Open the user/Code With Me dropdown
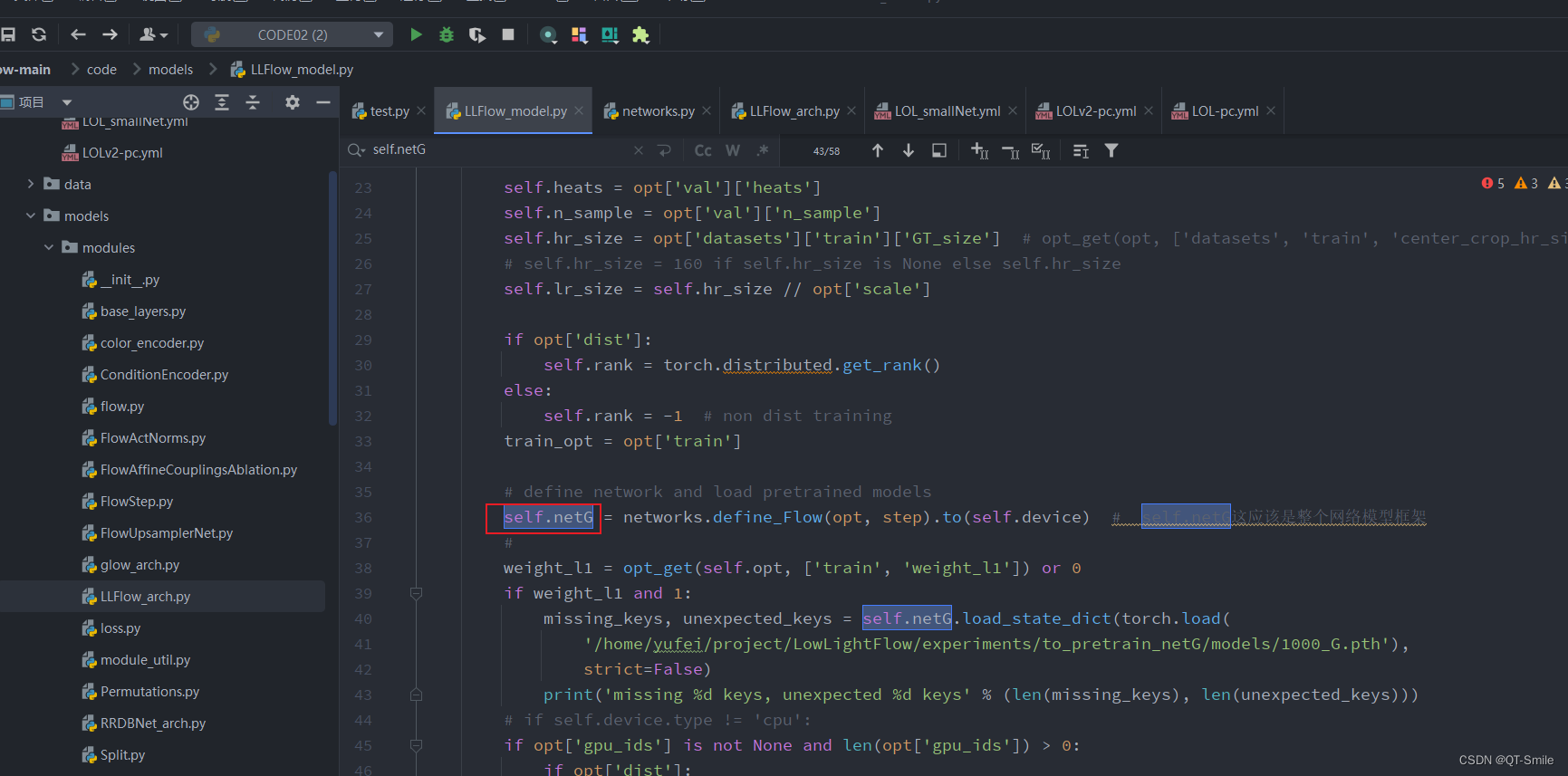The image size is (1568, 776). [153, 34]
